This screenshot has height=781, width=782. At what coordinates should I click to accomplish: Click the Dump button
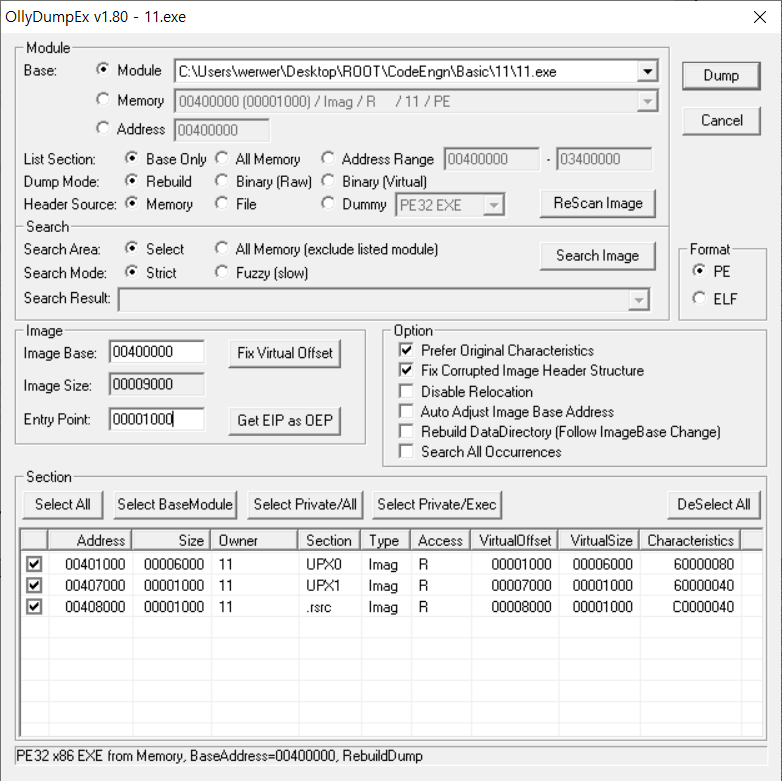pyautogui.click(x=721, y=76)
